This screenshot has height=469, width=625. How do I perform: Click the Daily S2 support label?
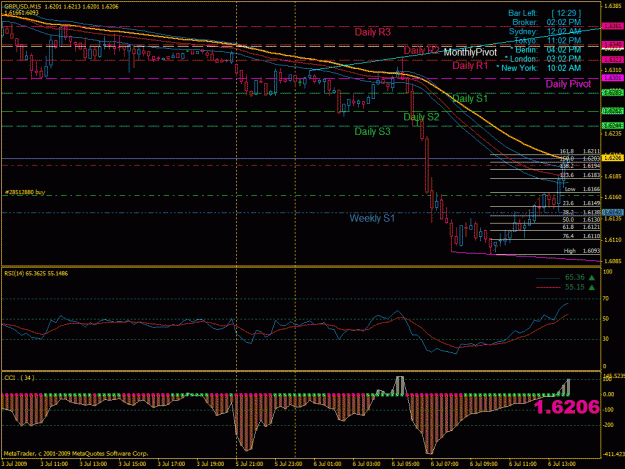(421, 117)
